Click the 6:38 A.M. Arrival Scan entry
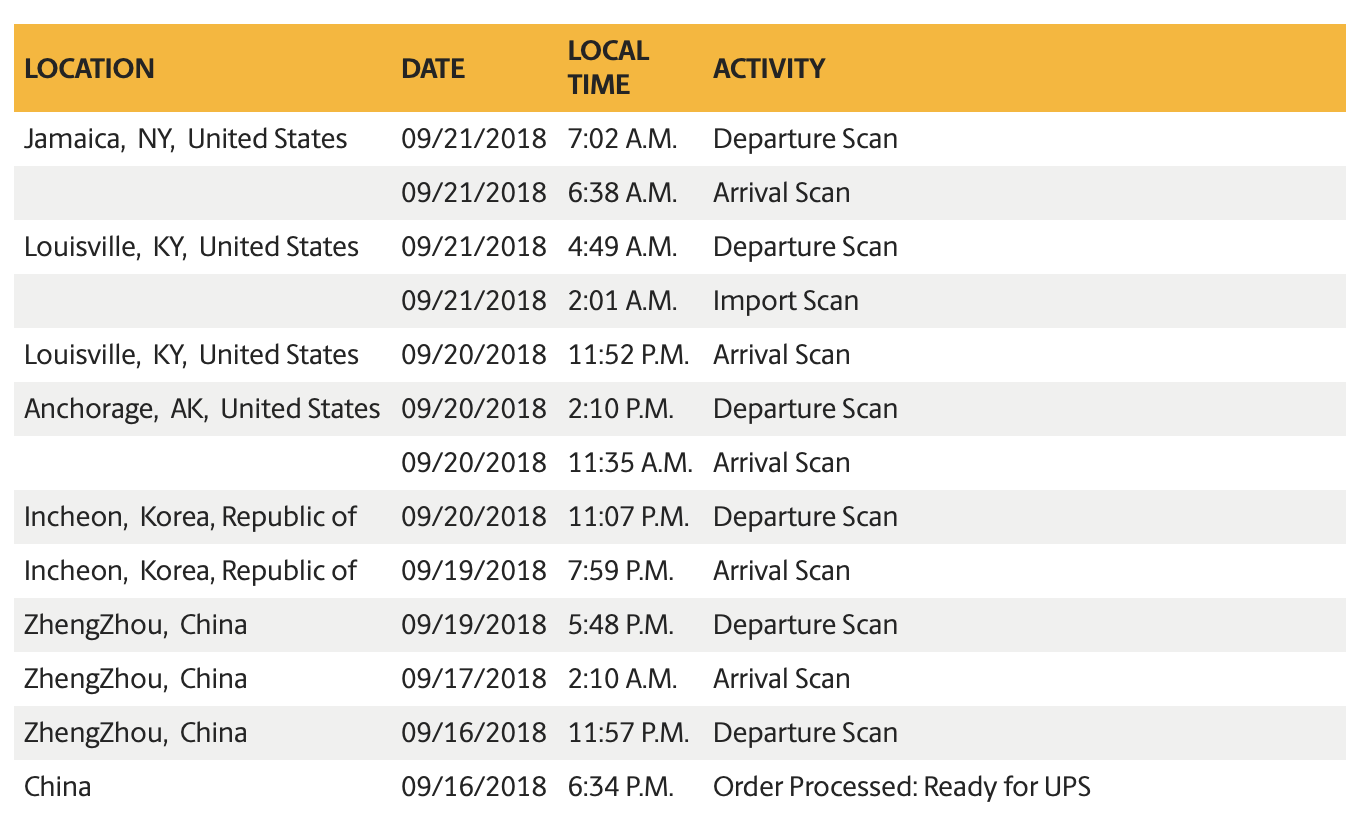1360x832 pixels. coord(781,192)
